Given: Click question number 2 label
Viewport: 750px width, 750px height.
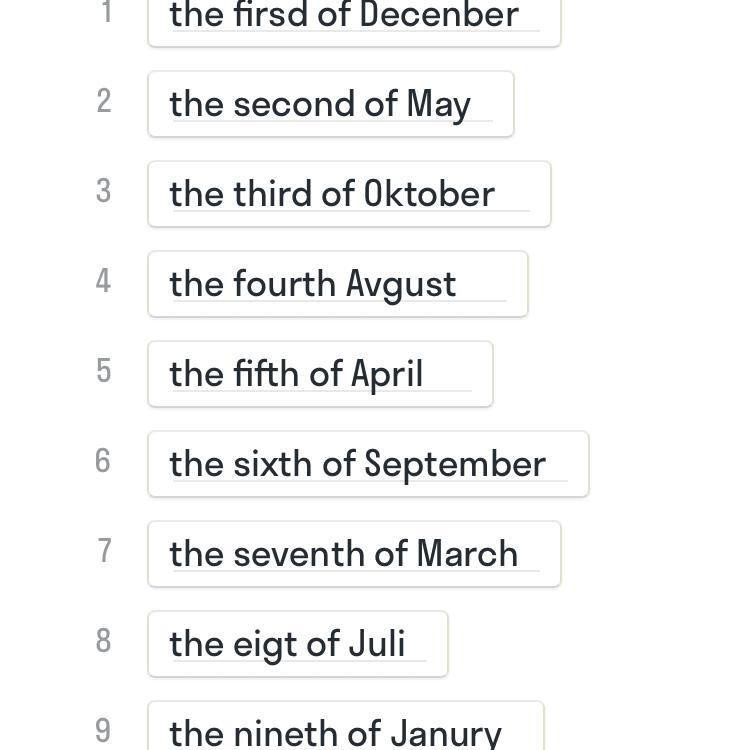Looking at the screenshot, I should 104,101.
